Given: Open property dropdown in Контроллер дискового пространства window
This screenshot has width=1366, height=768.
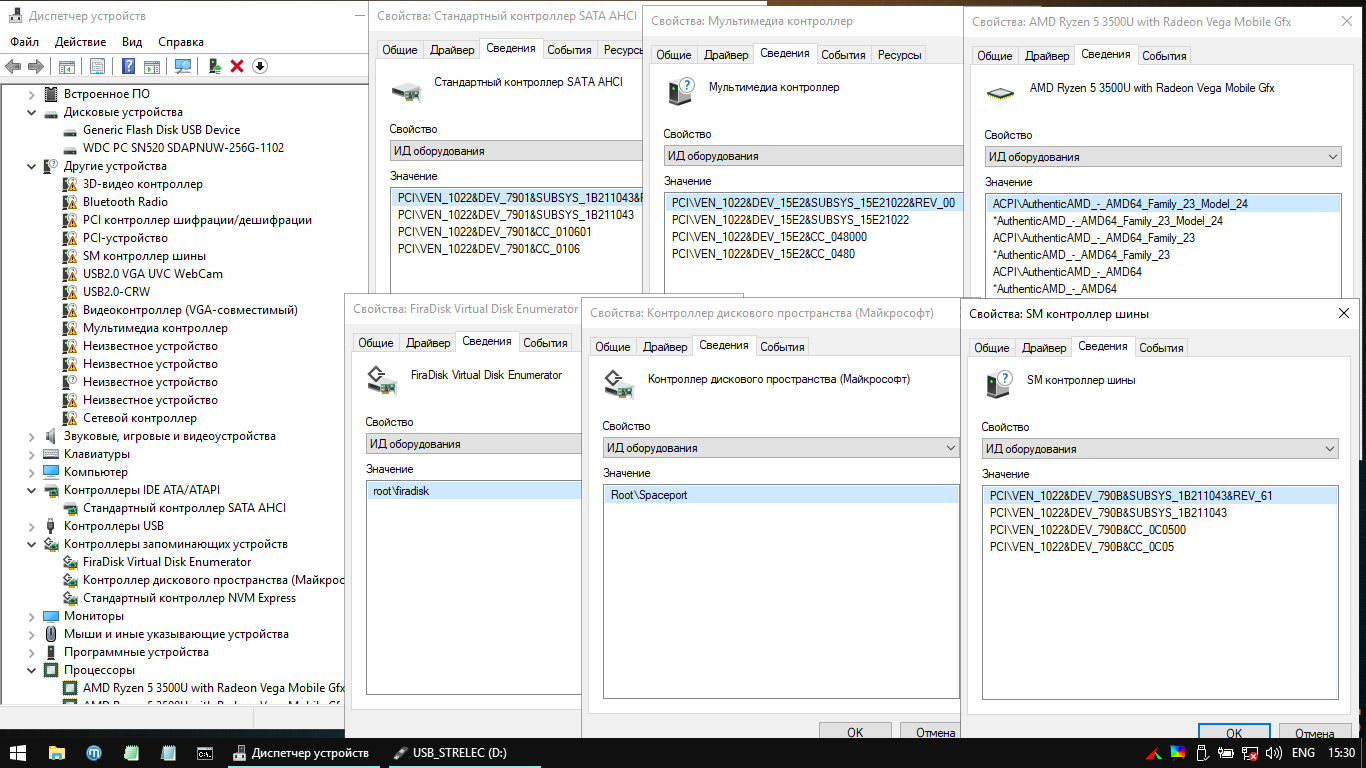Looking at the screenshot, I should (950, 448).
